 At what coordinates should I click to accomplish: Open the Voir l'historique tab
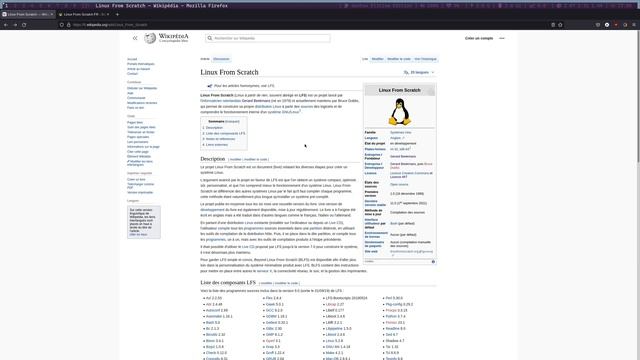(x=425, y=59)
